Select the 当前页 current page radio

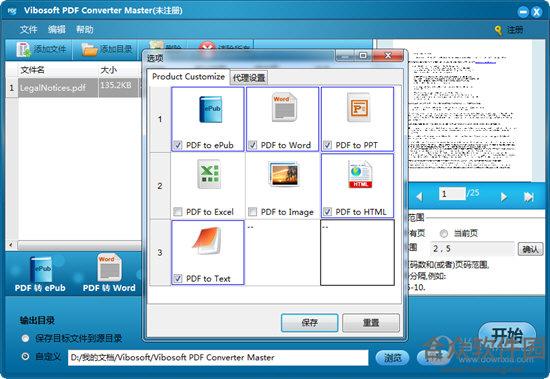click(444, 233)
